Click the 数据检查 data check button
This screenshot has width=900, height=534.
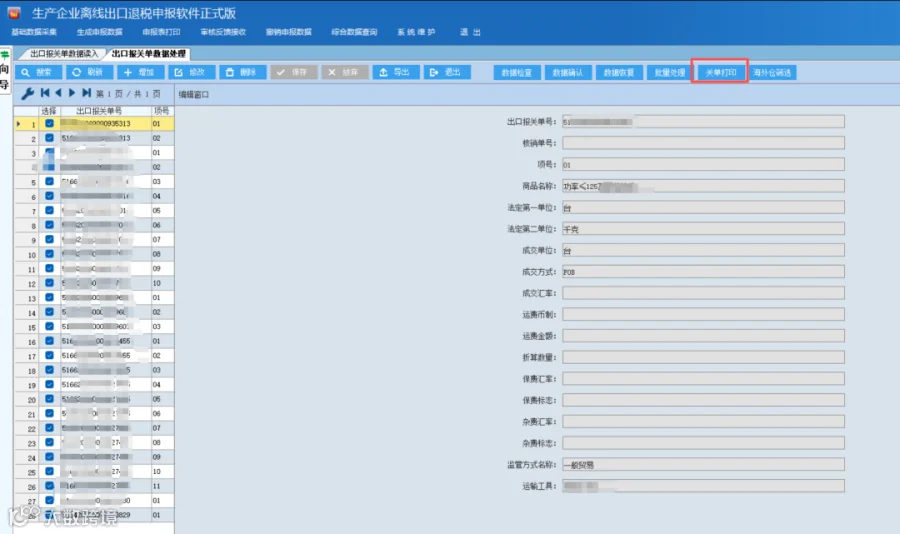point(517,73)
